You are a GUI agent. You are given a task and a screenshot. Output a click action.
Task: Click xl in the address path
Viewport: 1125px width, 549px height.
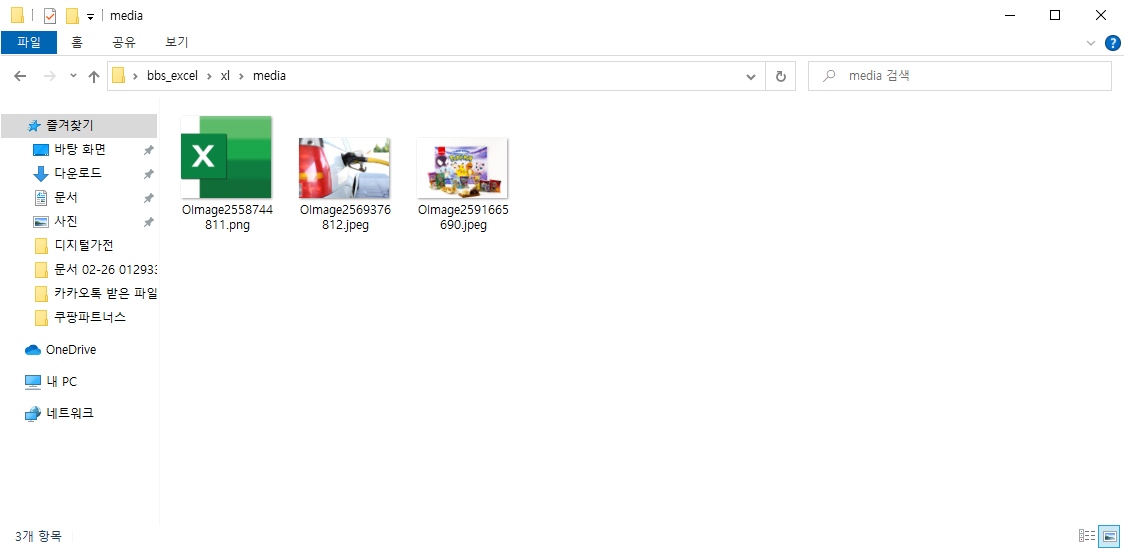(x=225, y=75)
